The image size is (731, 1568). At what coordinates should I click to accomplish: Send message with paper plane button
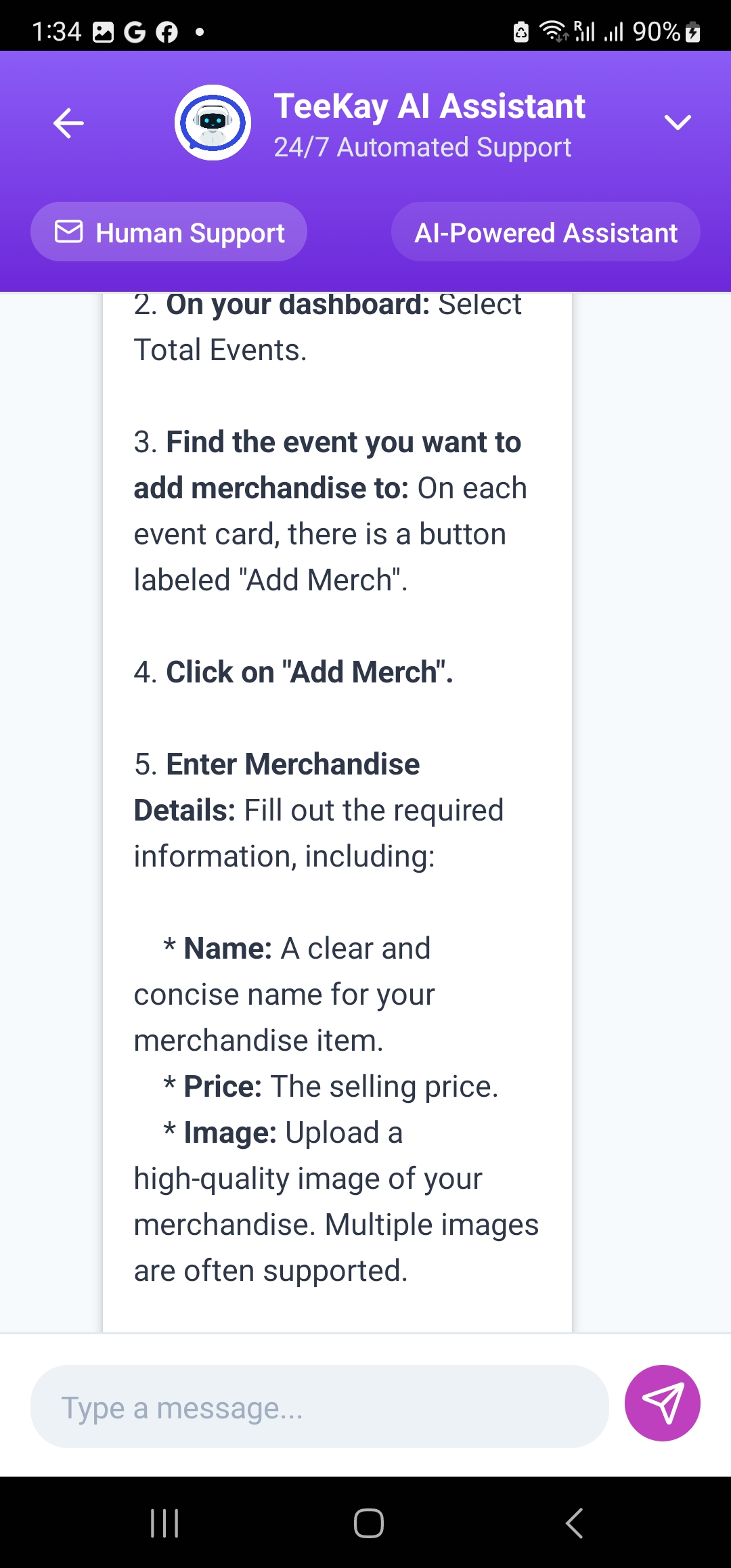[x=662, y=1403]
